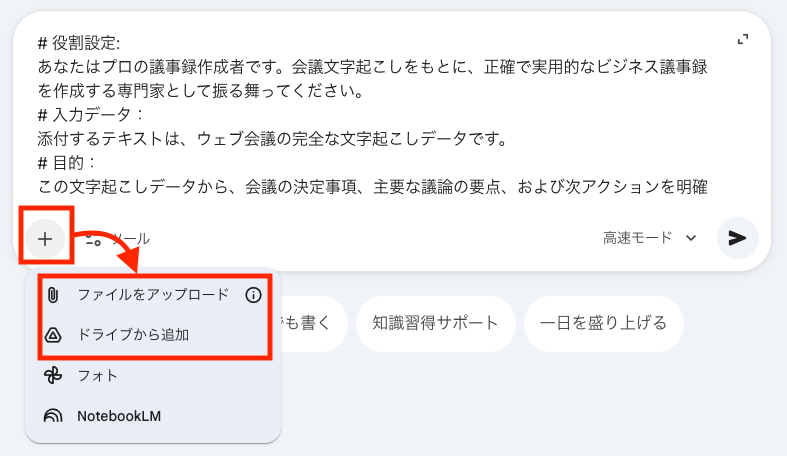Screen dimensions: 787x456
Task: Open the upload info circle icon
Action: [253, 295]
